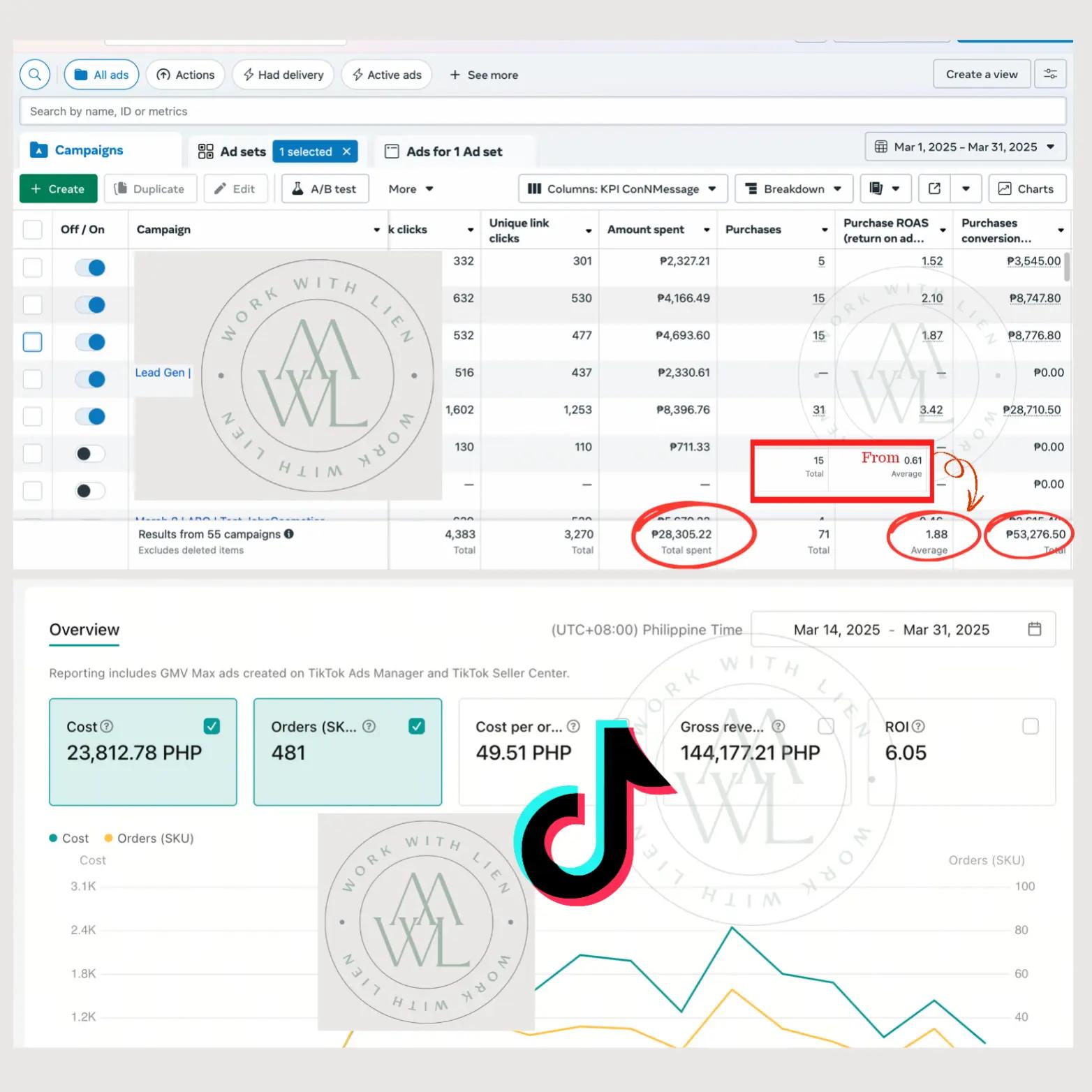Check the ROI metric checkbox
This screenshot has height=1092, width=1092.
(x=1030, y=726)
